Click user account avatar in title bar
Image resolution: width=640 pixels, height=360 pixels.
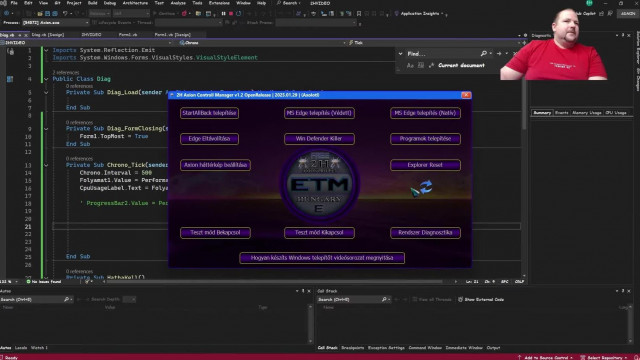(589, 3)
